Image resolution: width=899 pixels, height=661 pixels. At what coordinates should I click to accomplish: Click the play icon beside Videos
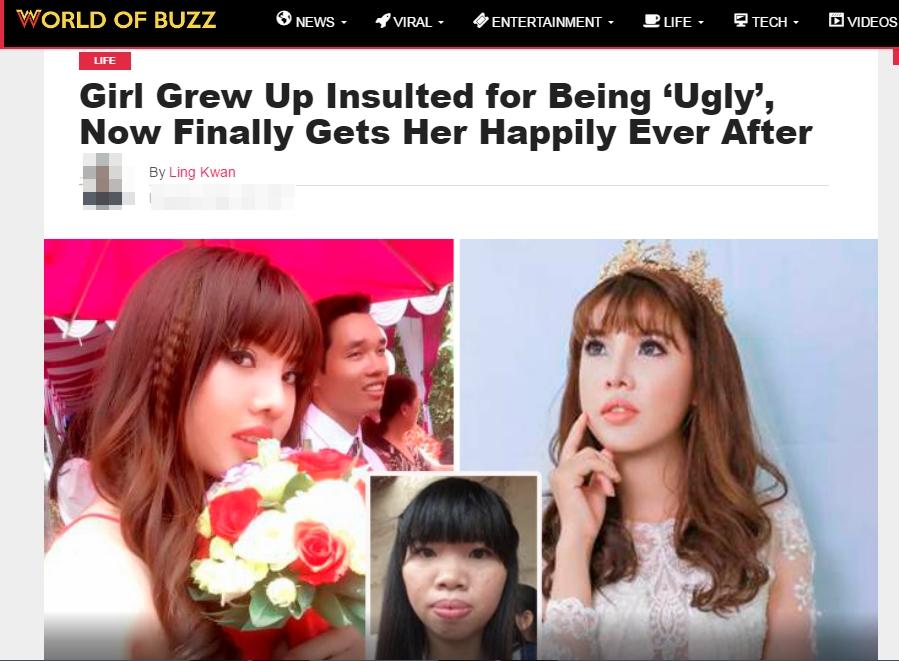click(836, 20)
